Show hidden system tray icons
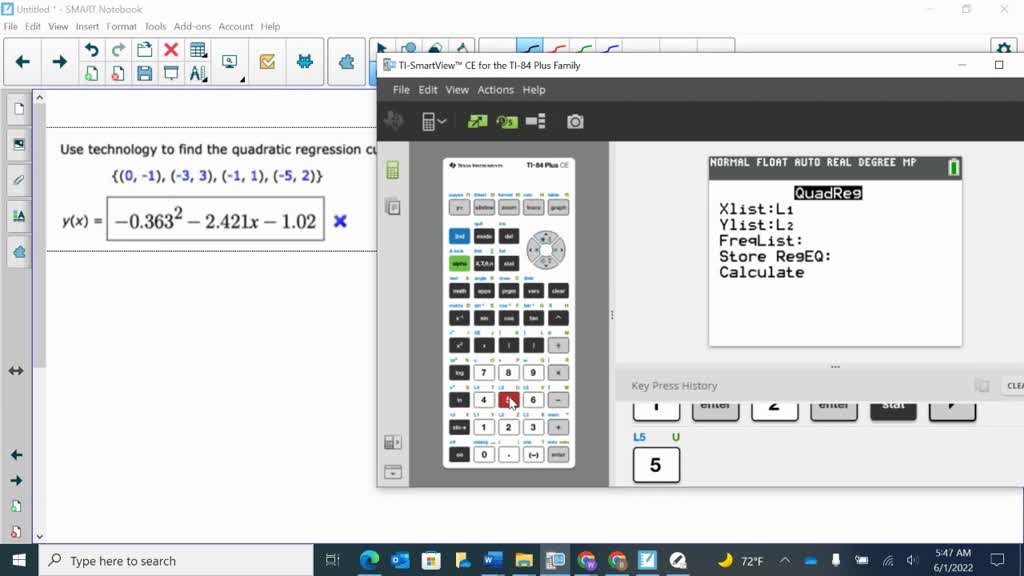Image resolution: width=1024 pixels, height=576 pixels. click(x=785, y=560)
